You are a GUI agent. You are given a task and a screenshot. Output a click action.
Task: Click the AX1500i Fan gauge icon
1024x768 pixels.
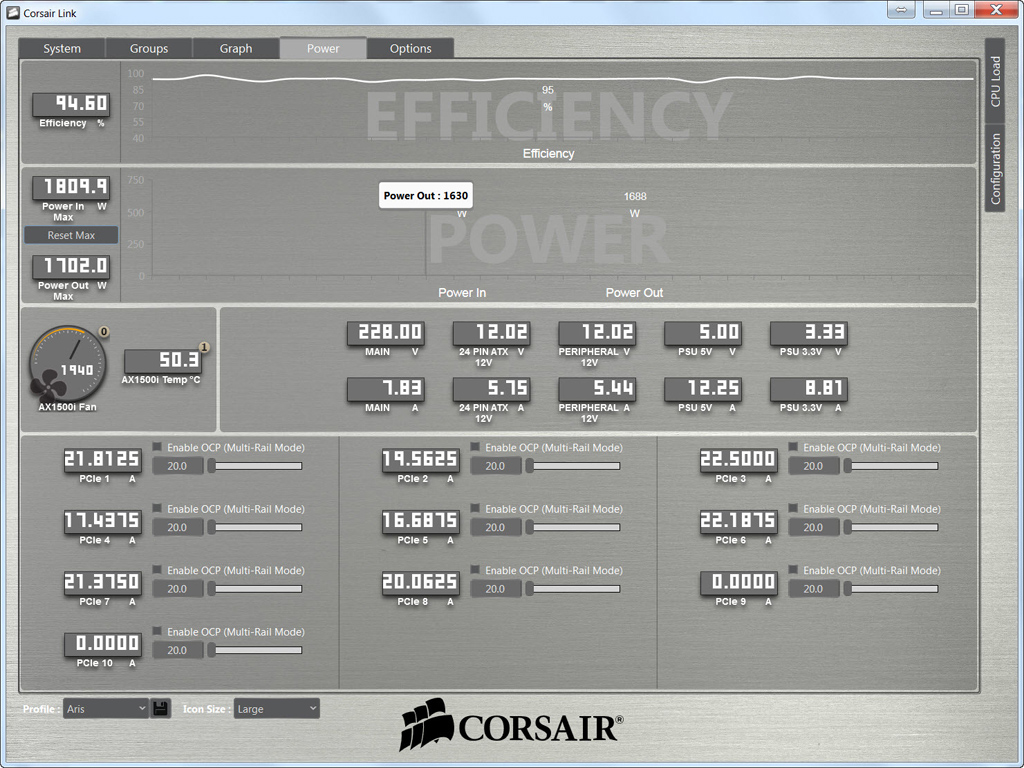tap(67, 364)
